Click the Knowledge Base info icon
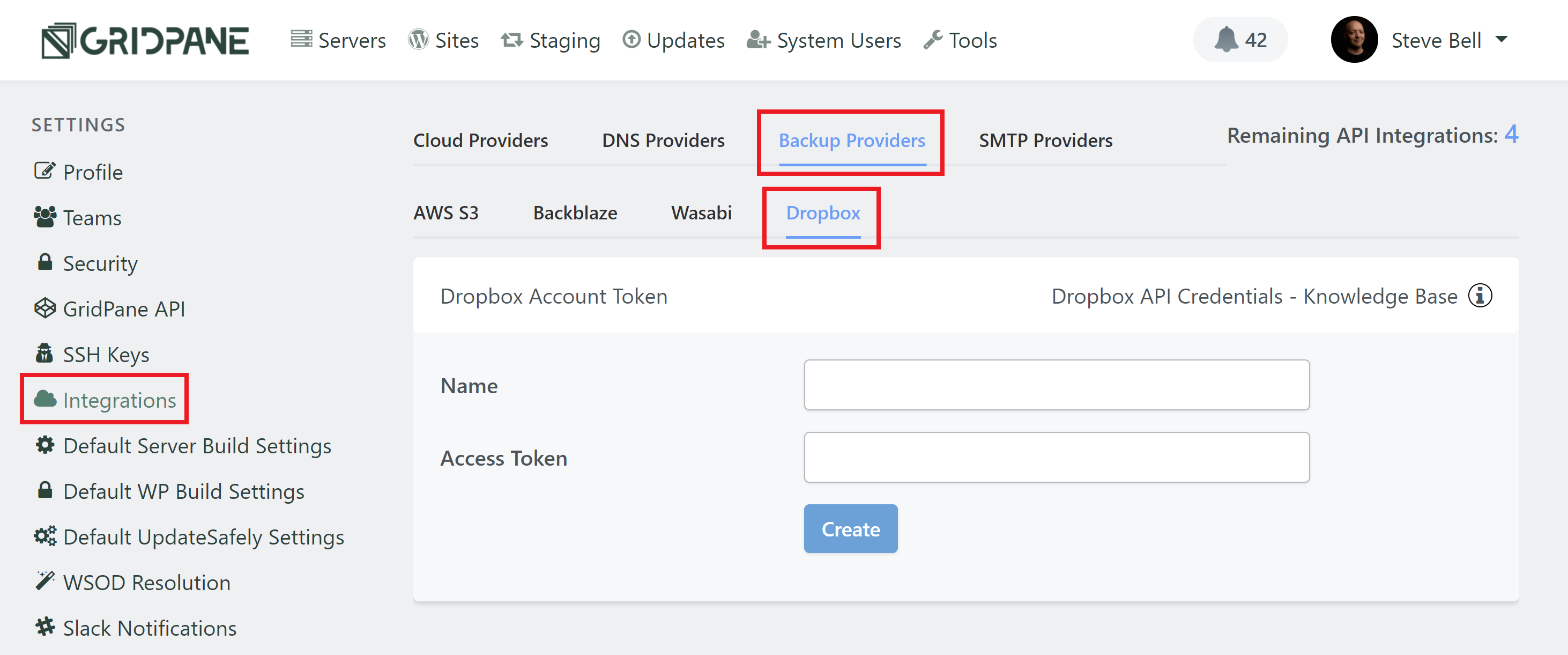This screenshot has width=1568, height=655. coord(1480,296)
